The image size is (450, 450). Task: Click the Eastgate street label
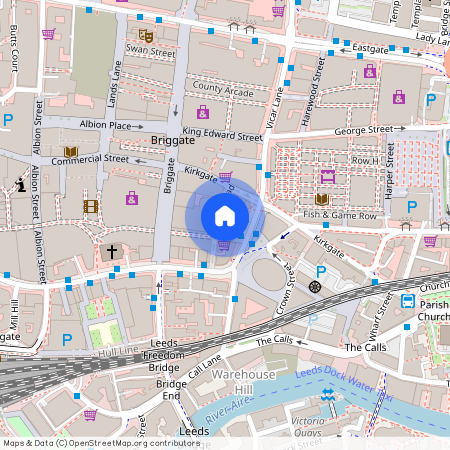370,49
